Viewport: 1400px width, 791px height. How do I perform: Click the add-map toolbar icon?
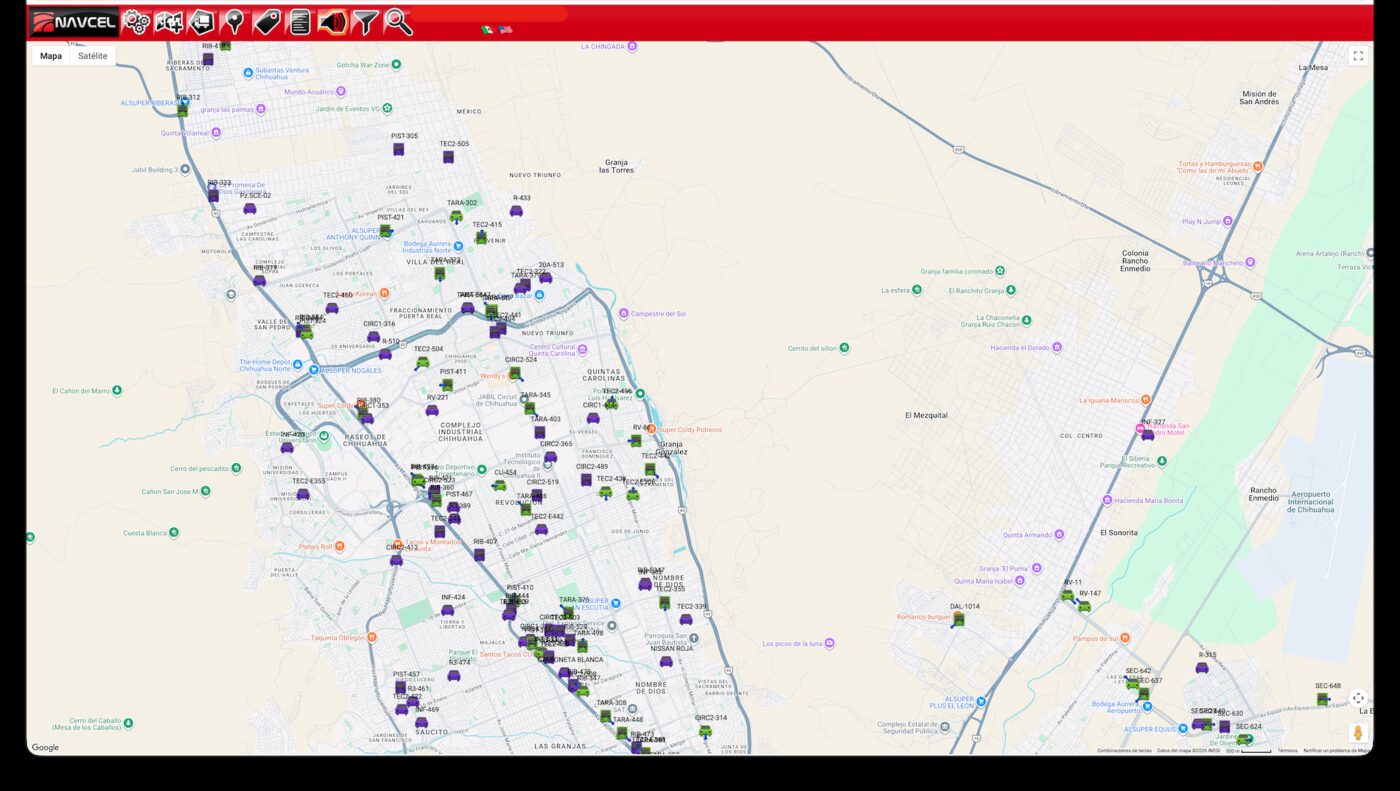coord(169,22)
